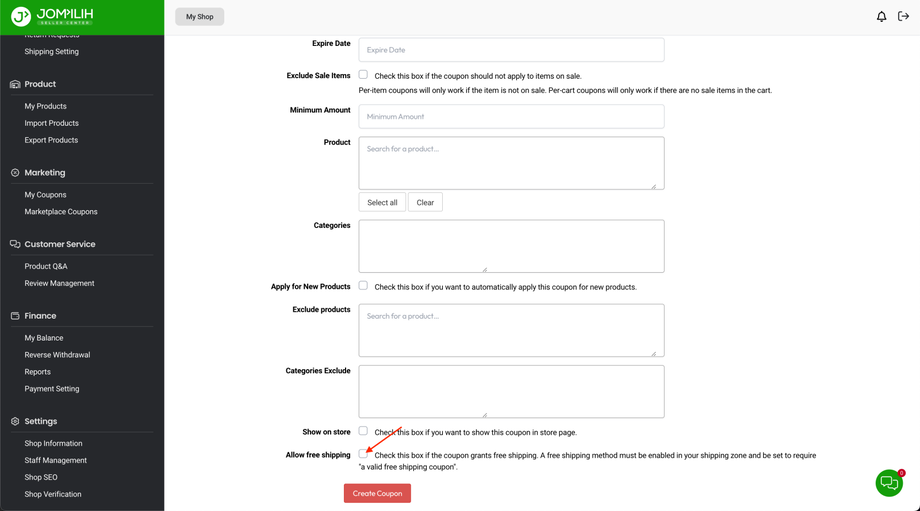Enable the Exclude Sale Items checkbox
920x511 pixels.
(363, 75)
